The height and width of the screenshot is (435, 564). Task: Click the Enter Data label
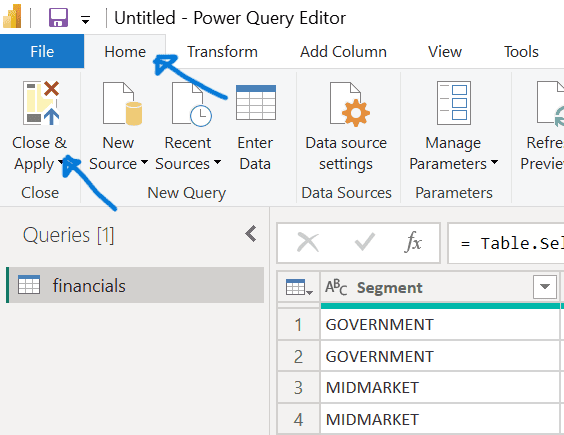pyautogui.click(x=255, y=153)
